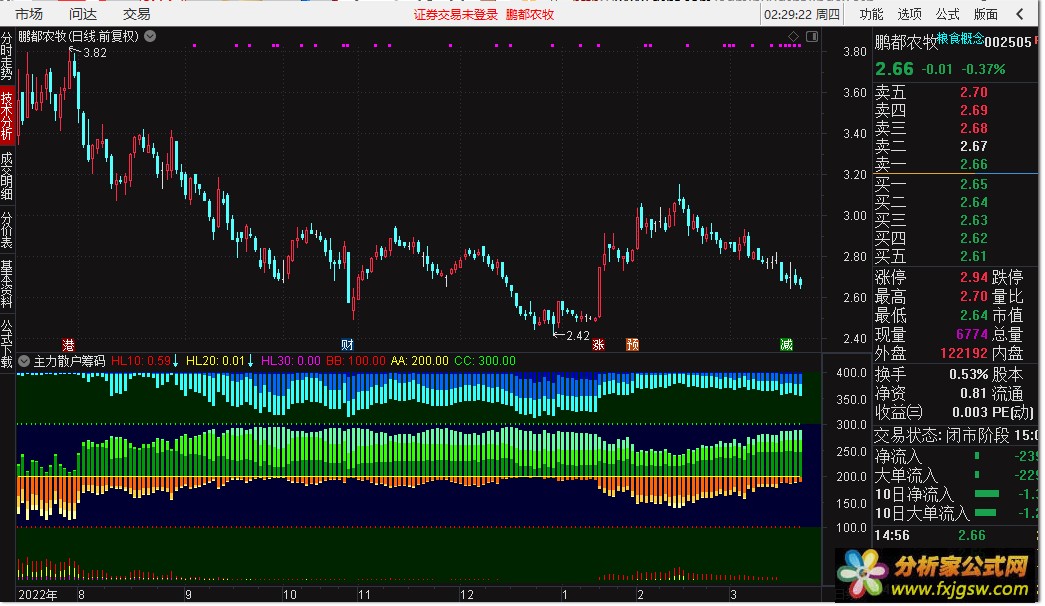Viewport: 1045px width, 606px height.
Task: Open dropdown beside 主力散户筹码 indicator
Action: tap(24, 361)
